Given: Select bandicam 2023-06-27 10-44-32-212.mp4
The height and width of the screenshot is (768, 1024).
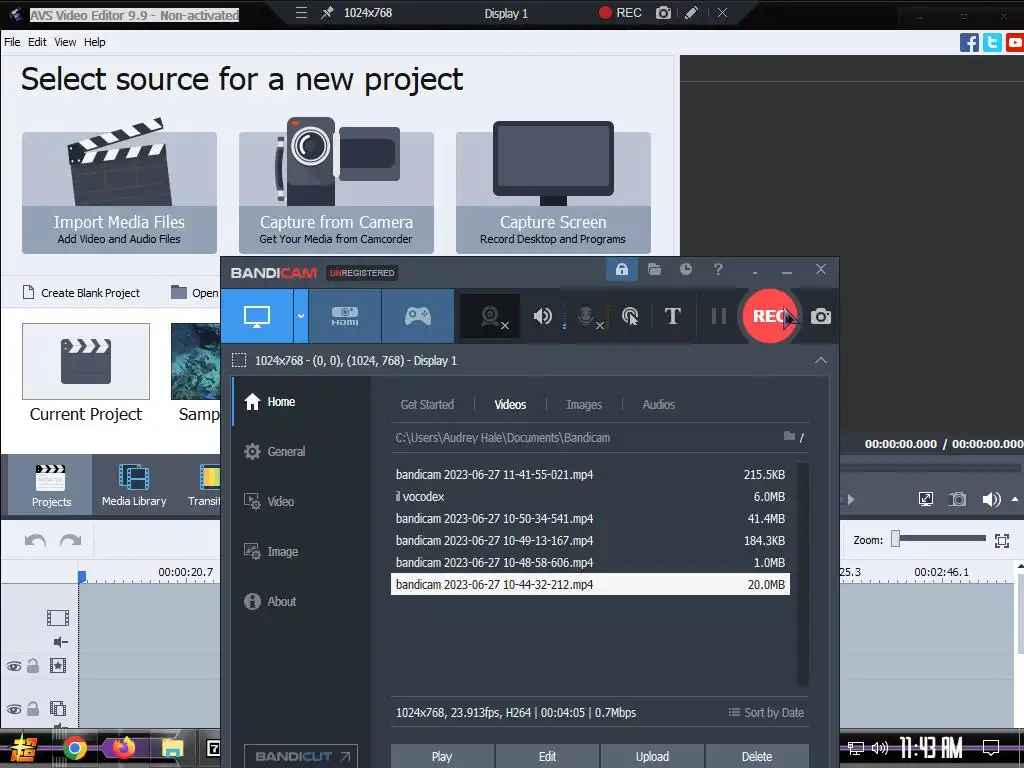Looking at the screenshot, I should point(590,584).
